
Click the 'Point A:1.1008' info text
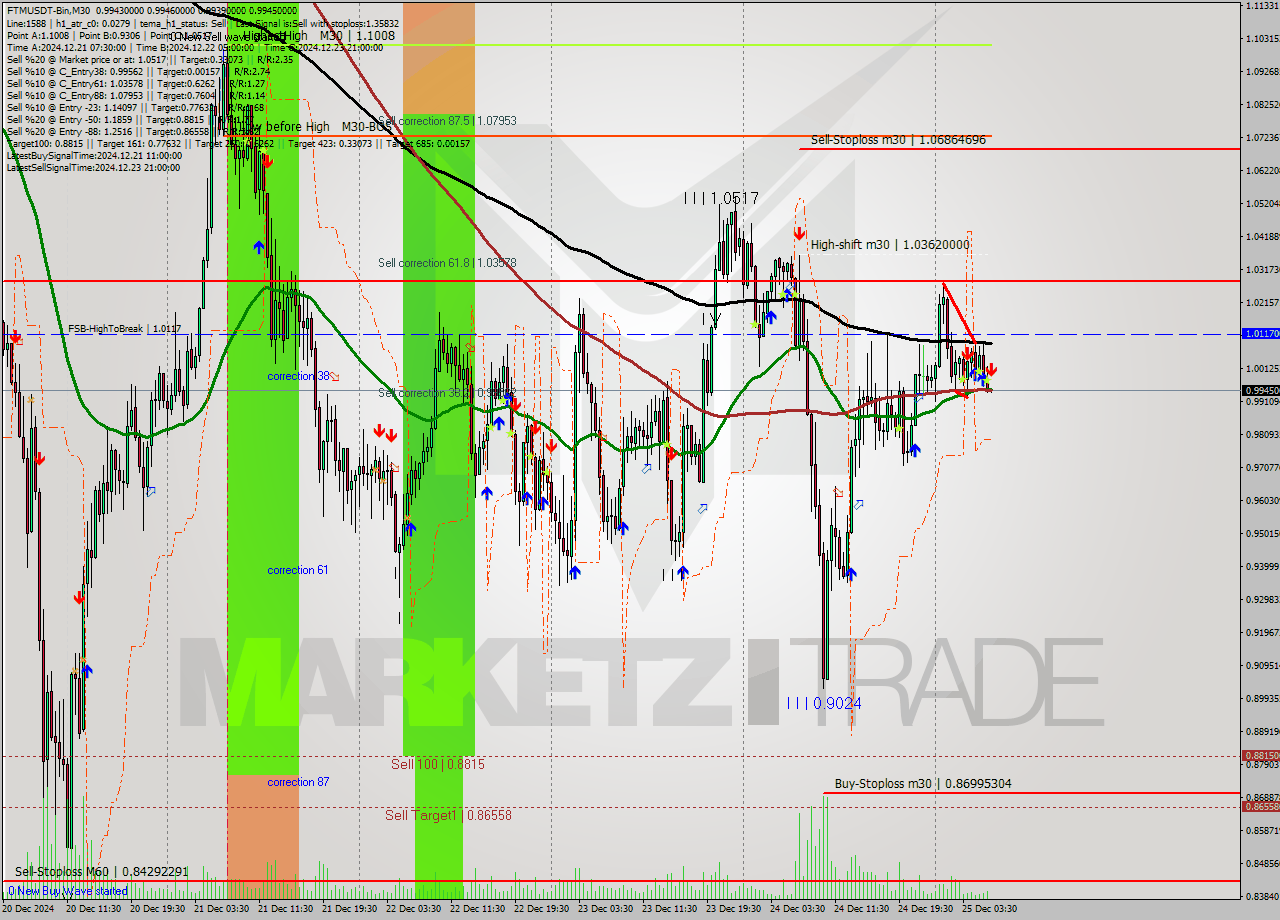click(38, 36)
